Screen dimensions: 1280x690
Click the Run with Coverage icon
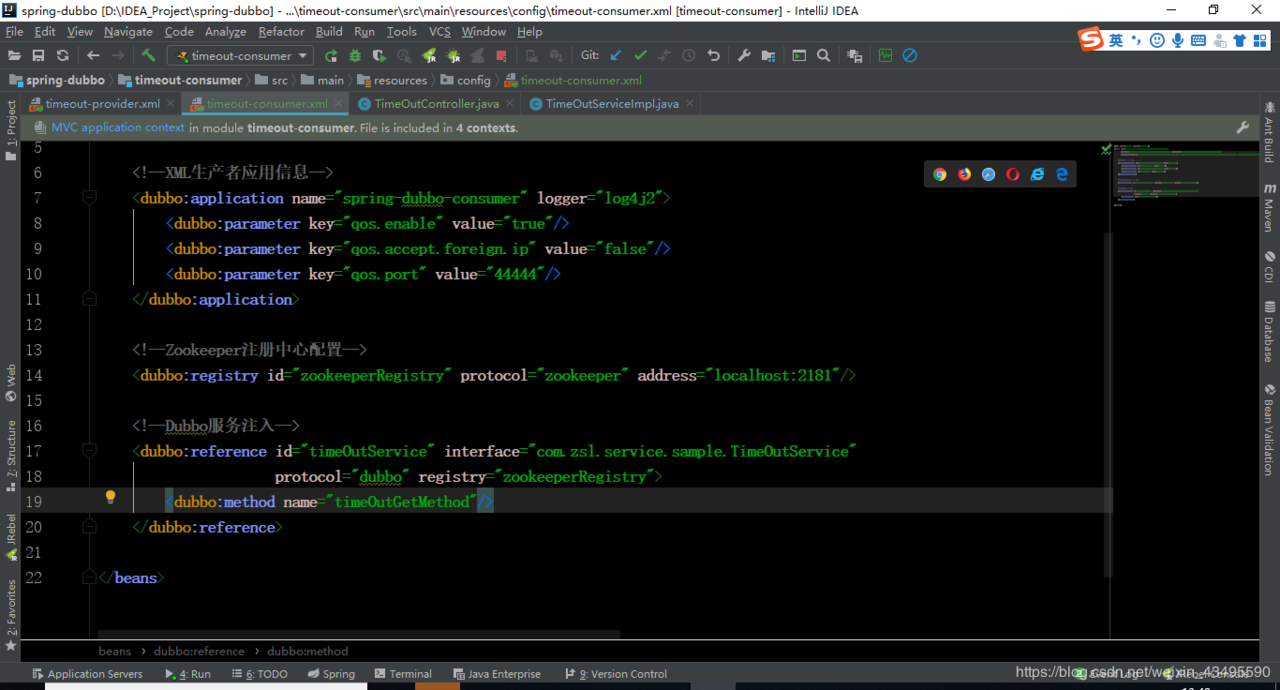(x=380, y=56)
